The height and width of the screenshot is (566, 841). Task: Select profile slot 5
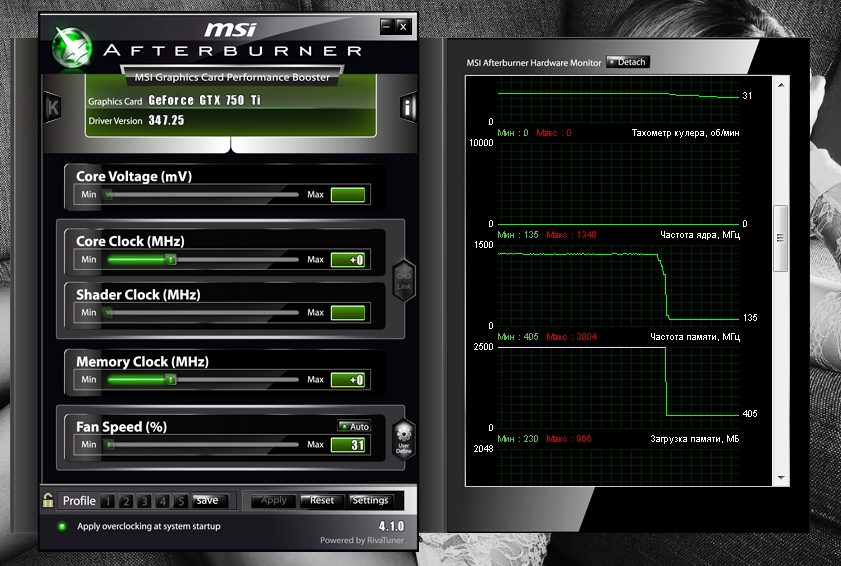pyautogui.click(x=181, y=501)
